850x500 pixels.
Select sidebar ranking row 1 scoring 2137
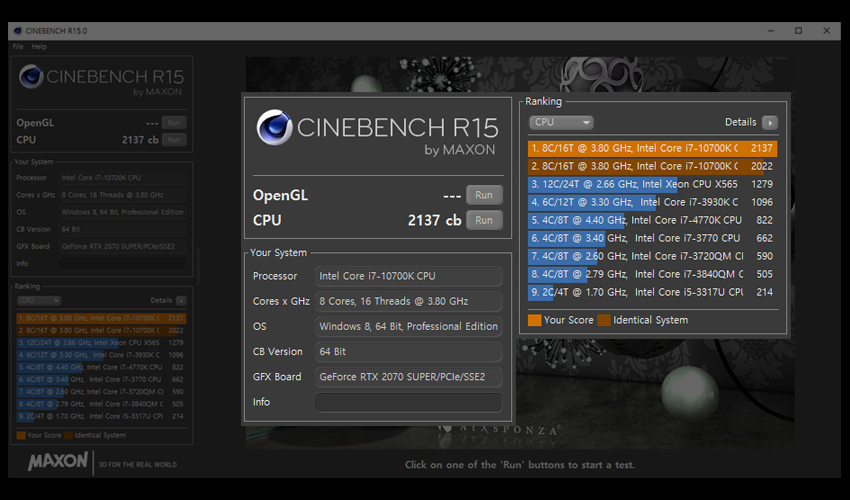coord(101,318)
